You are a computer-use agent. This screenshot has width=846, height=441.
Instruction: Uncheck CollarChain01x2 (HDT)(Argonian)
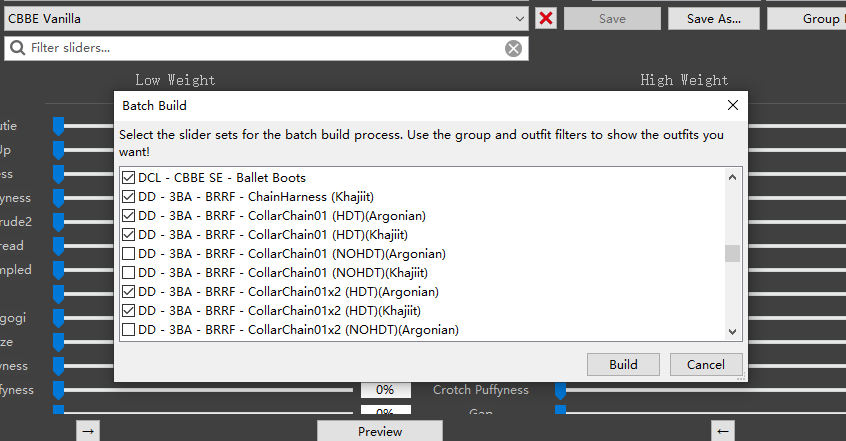coord(128,291)
